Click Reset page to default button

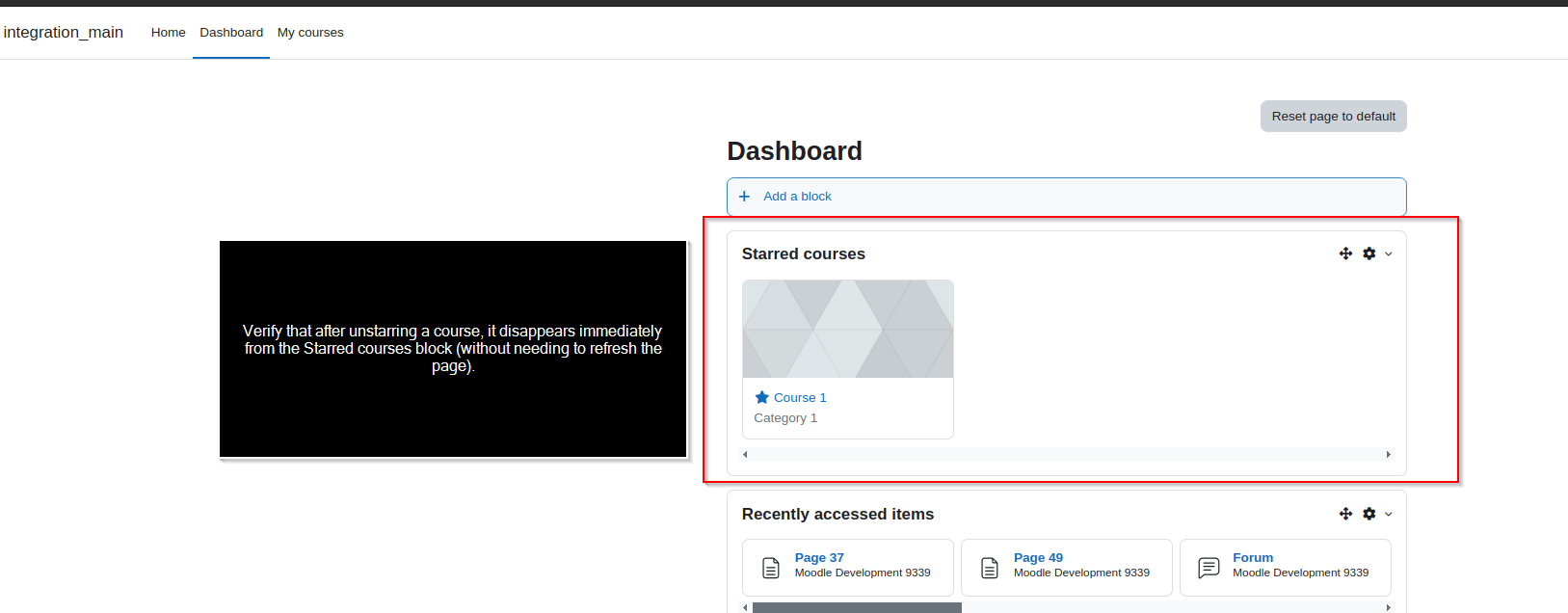point(1333,117)
